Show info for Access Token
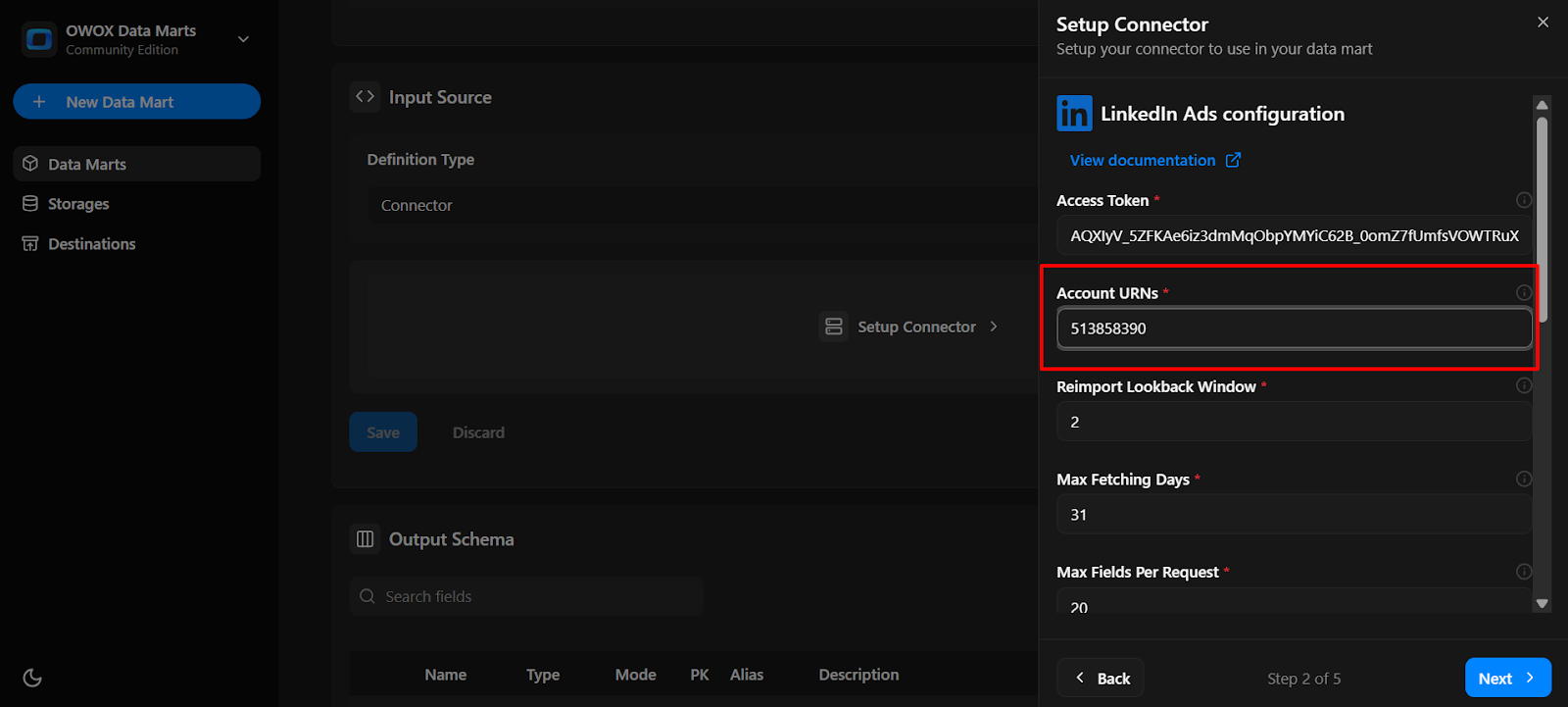Viewport: 1568px width, 707px height. 1524,200
